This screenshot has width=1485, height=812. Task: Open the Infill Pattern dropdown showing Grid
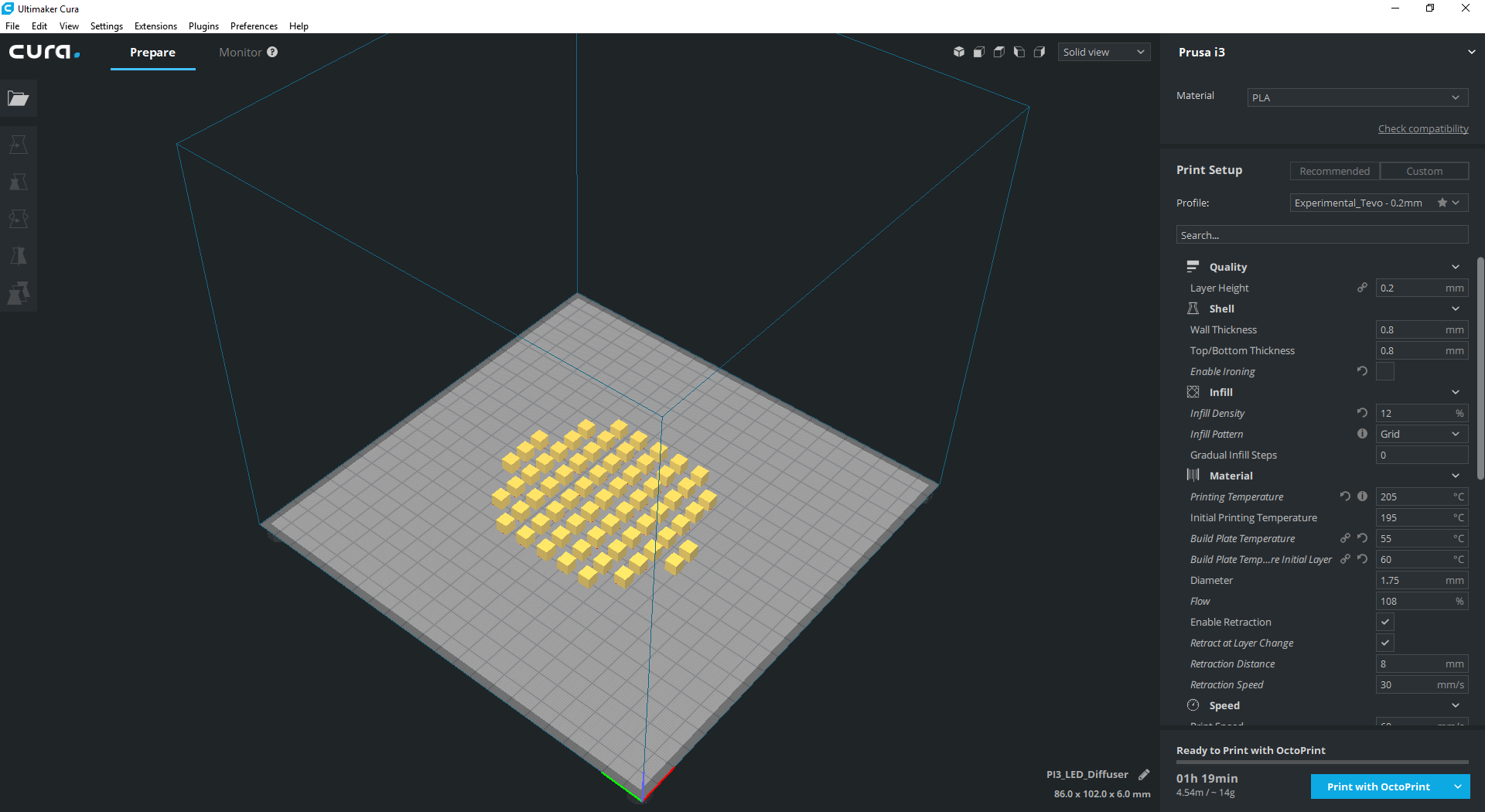click(x=1422, y=434)
